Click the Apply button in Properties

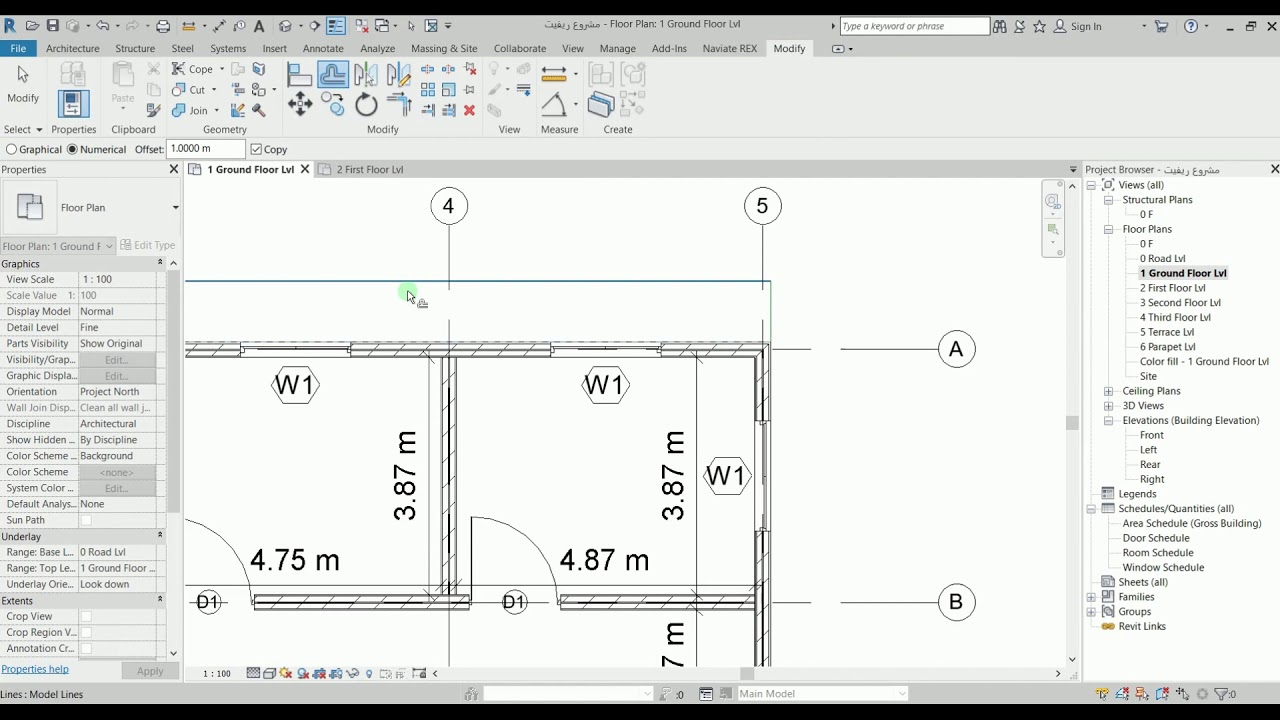point(150,671)
